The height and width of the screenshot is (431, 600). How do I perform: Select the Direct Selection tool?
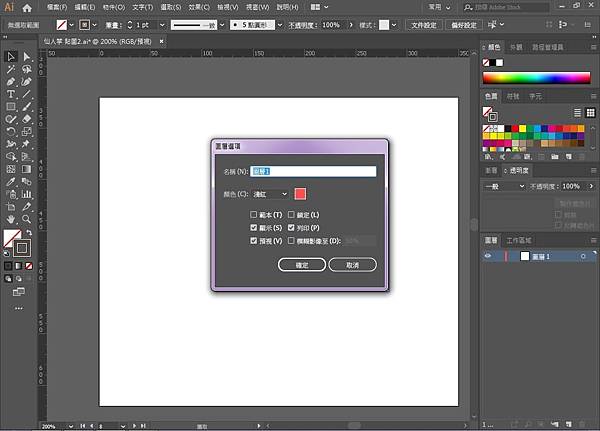(26, 57)
